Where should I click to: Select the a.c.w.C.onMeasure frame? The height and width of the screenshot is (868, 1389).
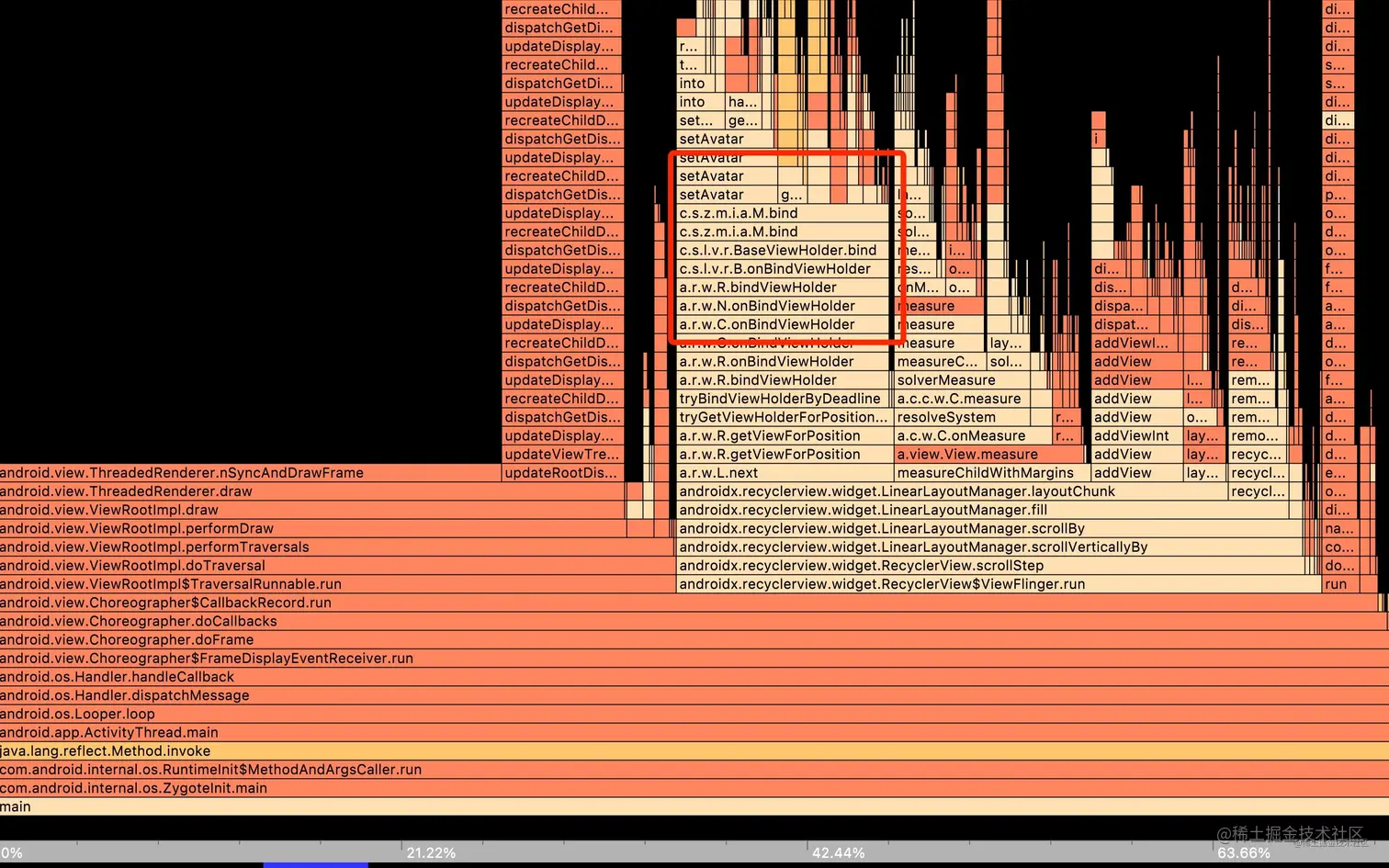(974, 435)
